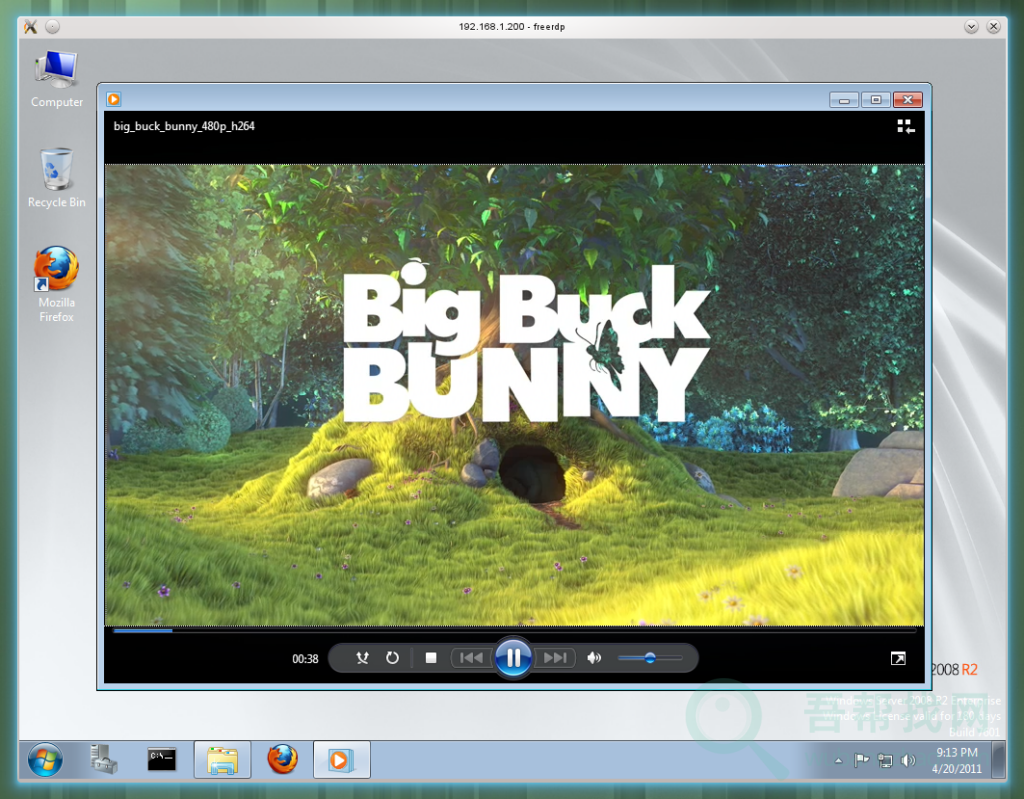Skip to the previous track
Image resolution: width=1024 pixels, height=799 pixels.
click(x=472, y=658)
